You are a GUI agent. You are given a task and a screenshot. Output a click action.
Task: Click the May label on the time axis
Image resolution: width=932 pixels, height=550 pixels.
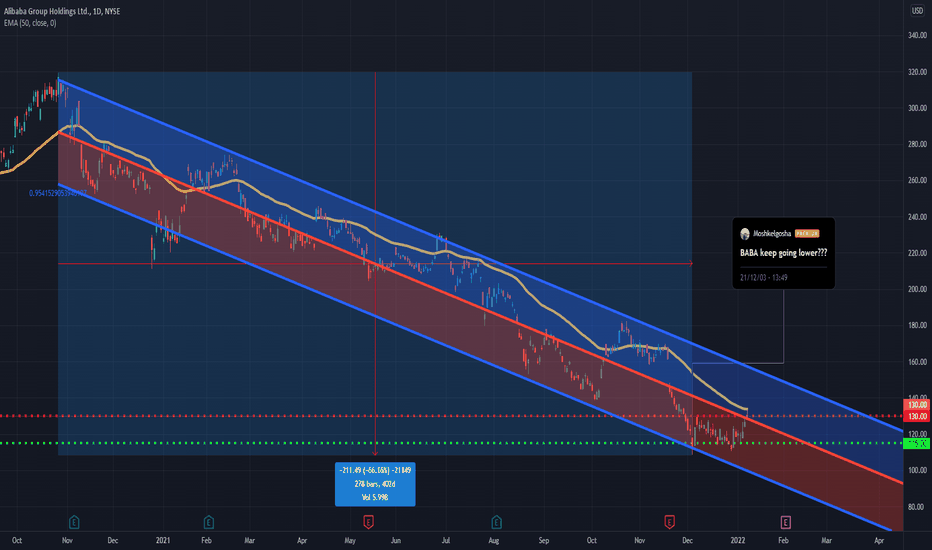350,540
